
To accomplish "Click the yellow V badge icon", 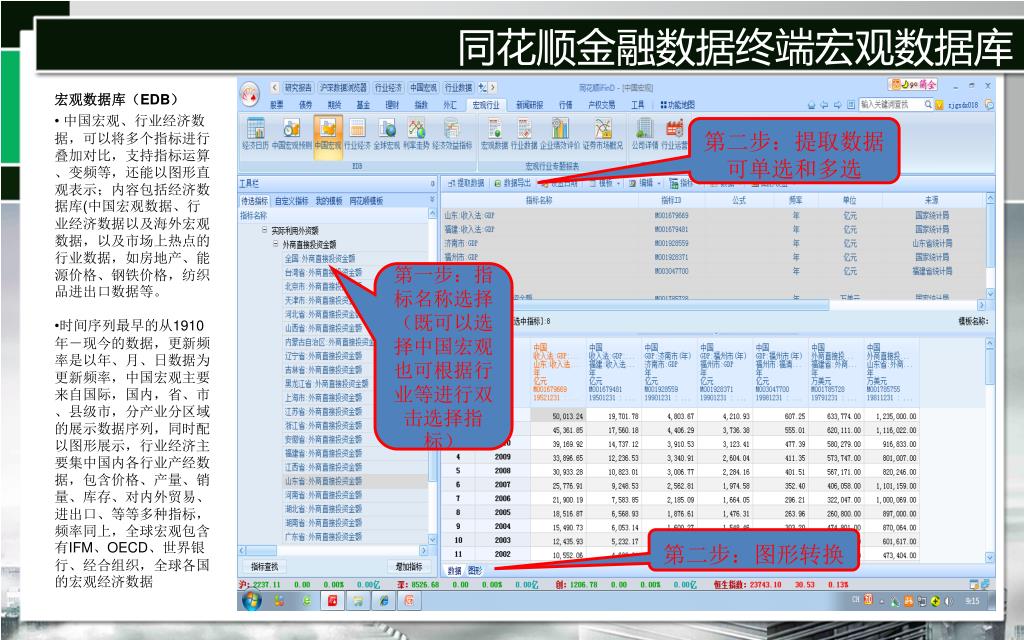I will pos(939,104).
